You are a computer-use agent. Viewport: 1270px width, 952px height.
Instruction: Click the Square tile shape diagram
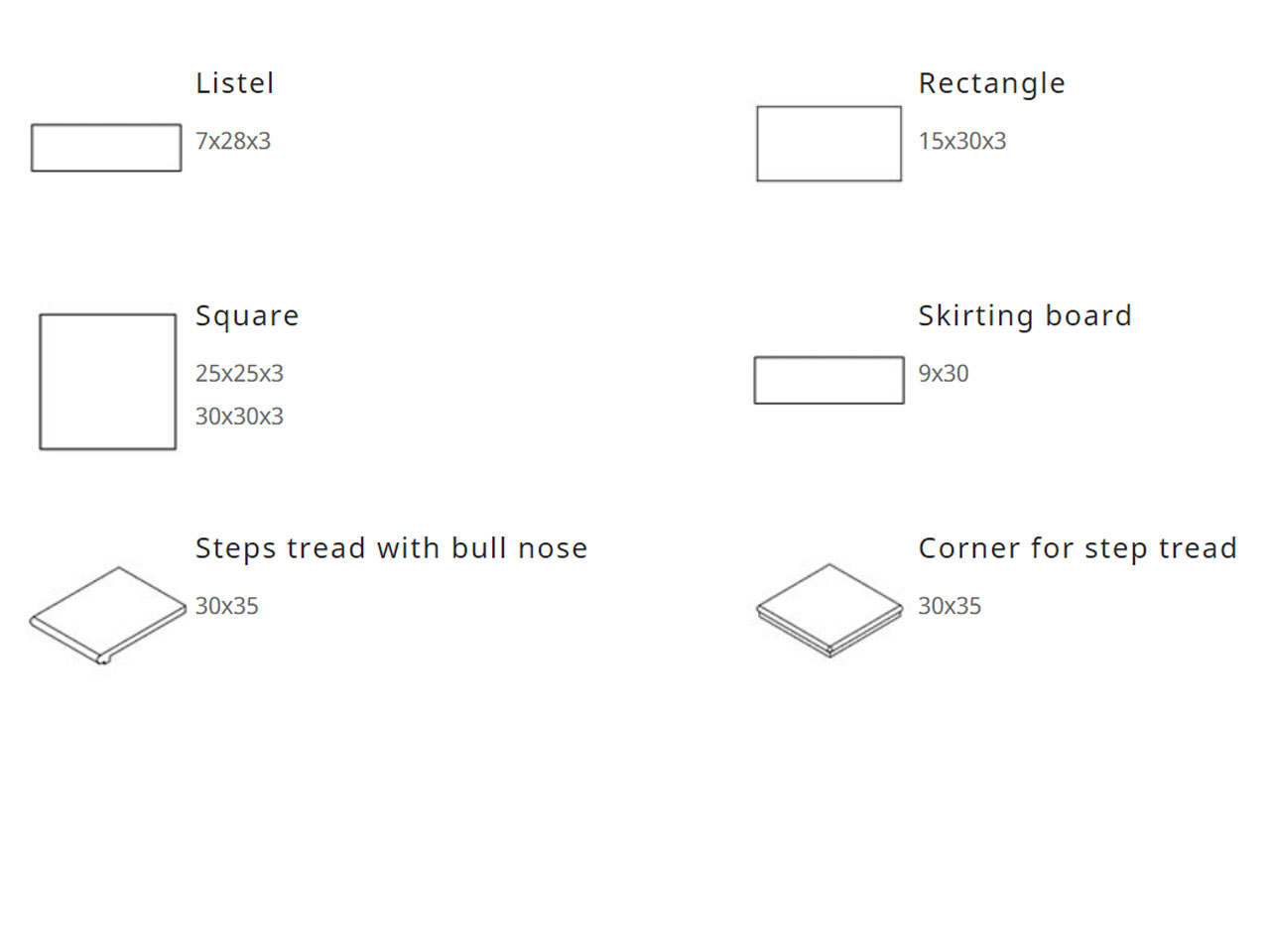107,382
